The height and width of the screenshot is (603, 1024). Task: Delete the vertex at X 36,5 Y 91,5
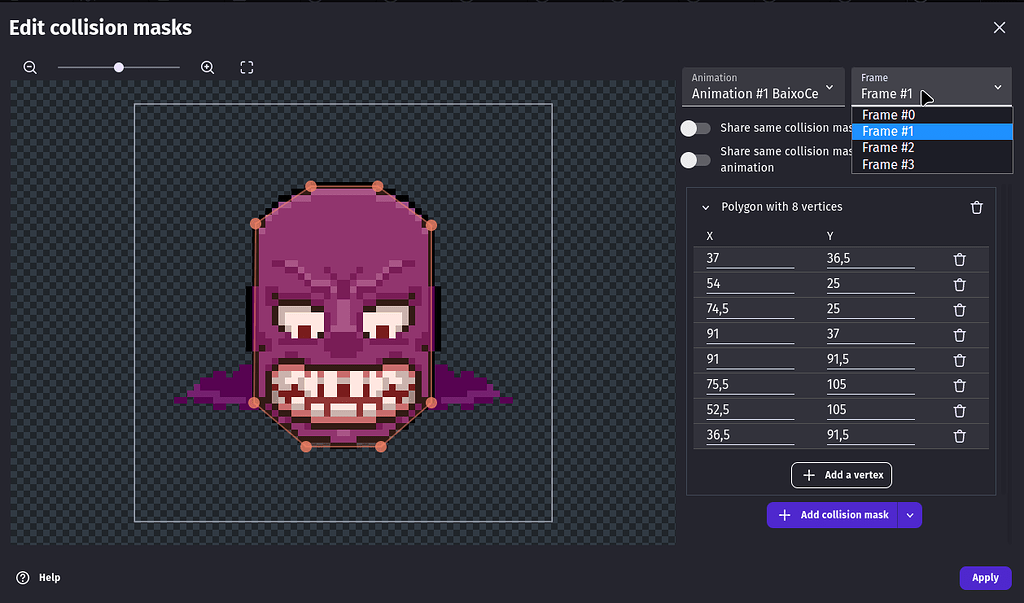tap(959, 435)
